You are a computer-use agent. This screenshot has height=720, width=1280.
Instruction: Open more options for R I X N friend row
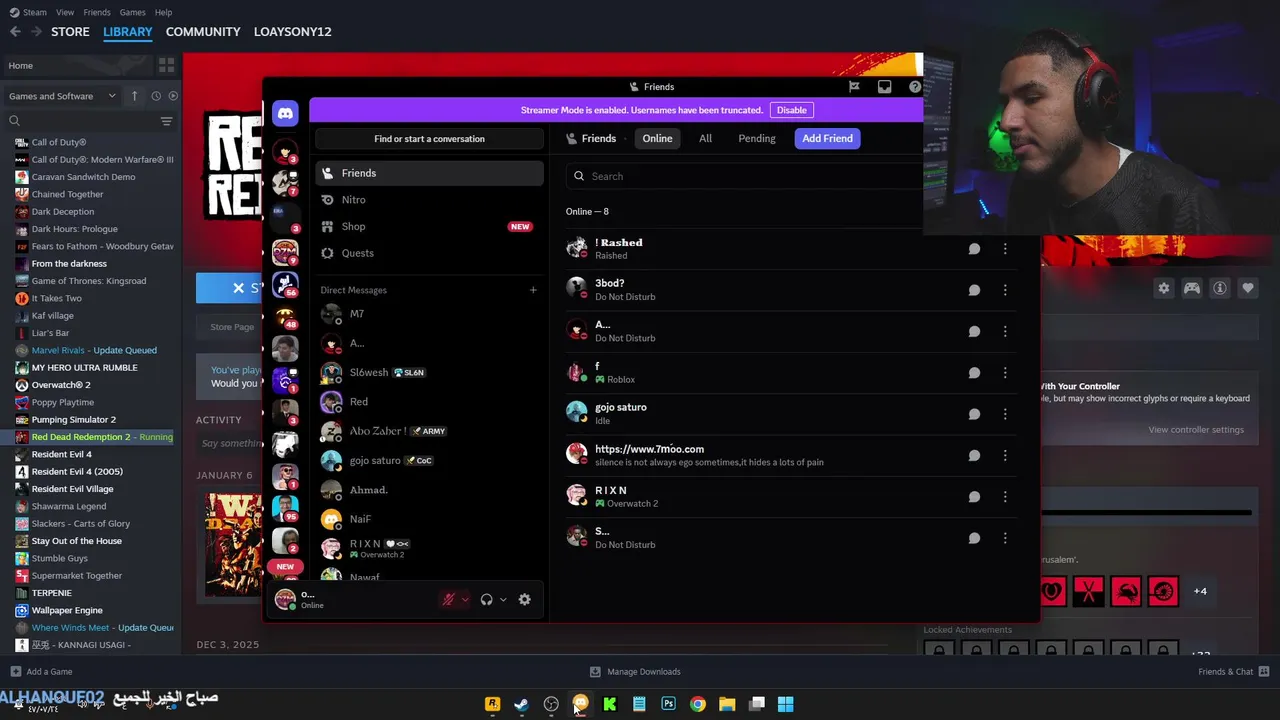coord(1005,497)
